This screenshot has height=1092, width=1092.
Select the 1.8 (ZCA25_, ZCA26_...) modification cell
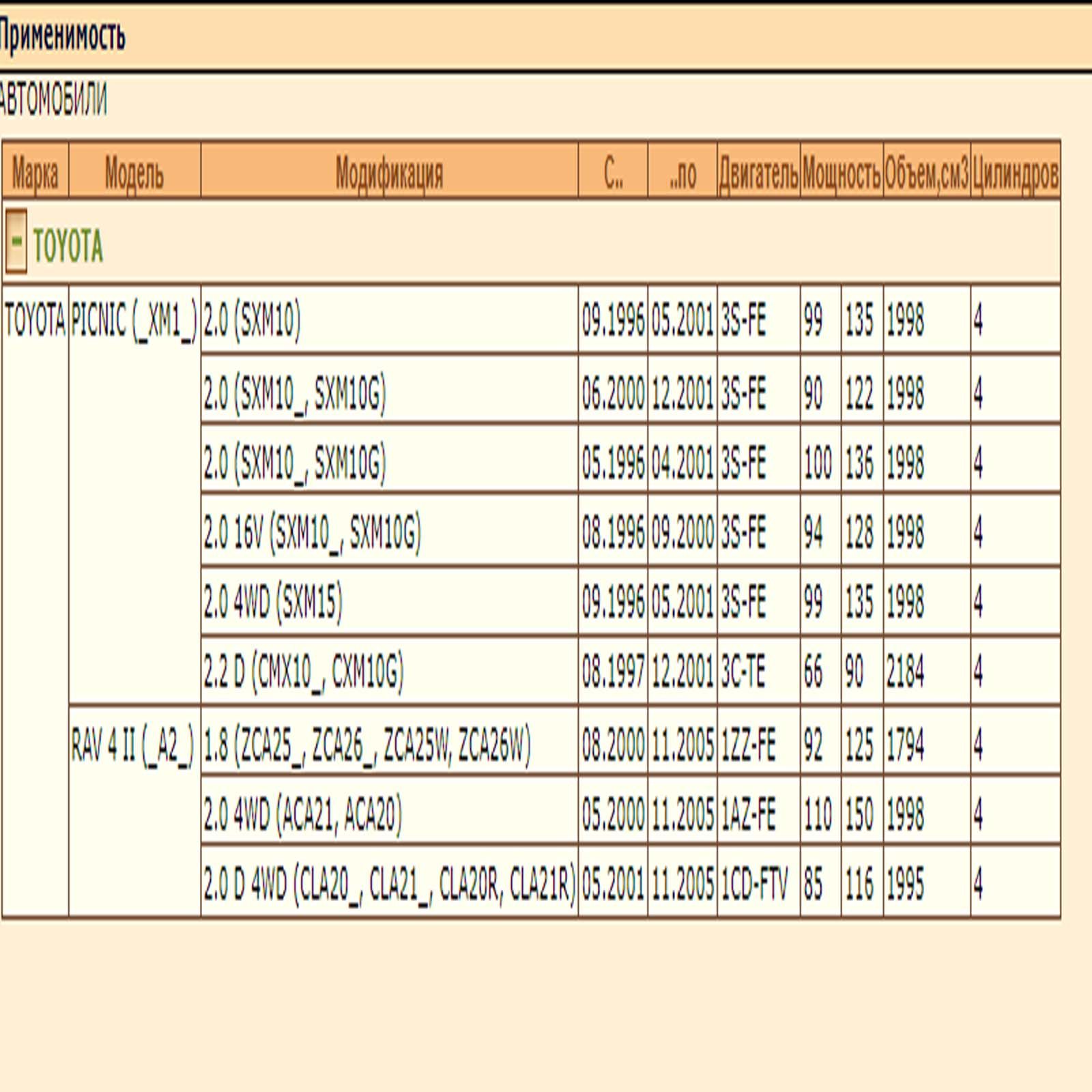[x=390, y=742]
